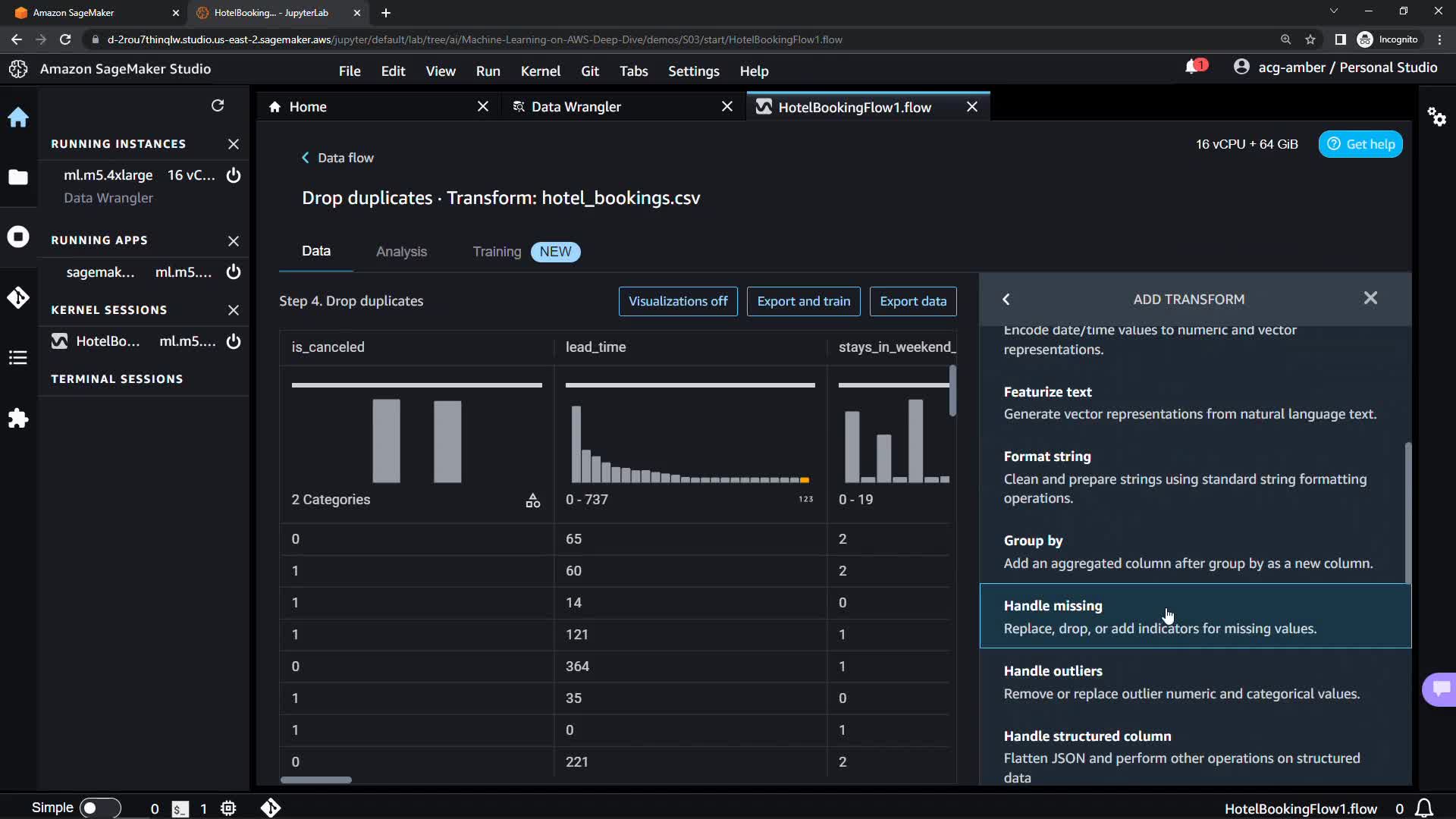
Task: Open the Table of Contents icon
Action: 18,357
